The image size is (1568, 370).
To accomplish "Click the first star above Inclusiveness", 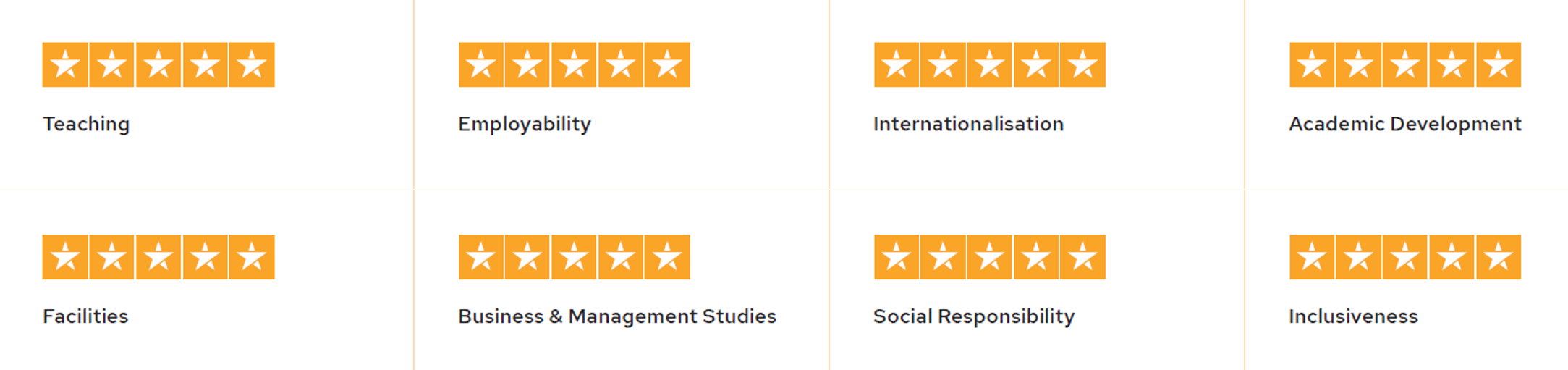I will click(1312, 257).
